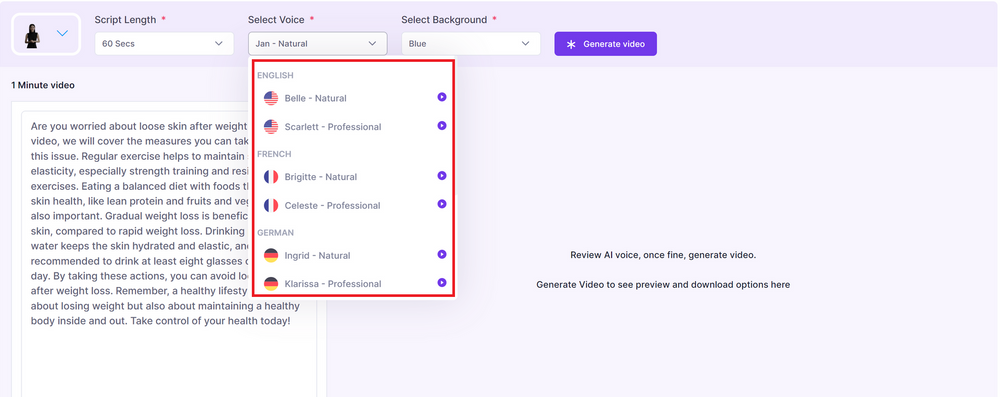Click the Generate video button
Image resolution: width=1000 pixels, height=397 pixels.
(x=605, y=44)
